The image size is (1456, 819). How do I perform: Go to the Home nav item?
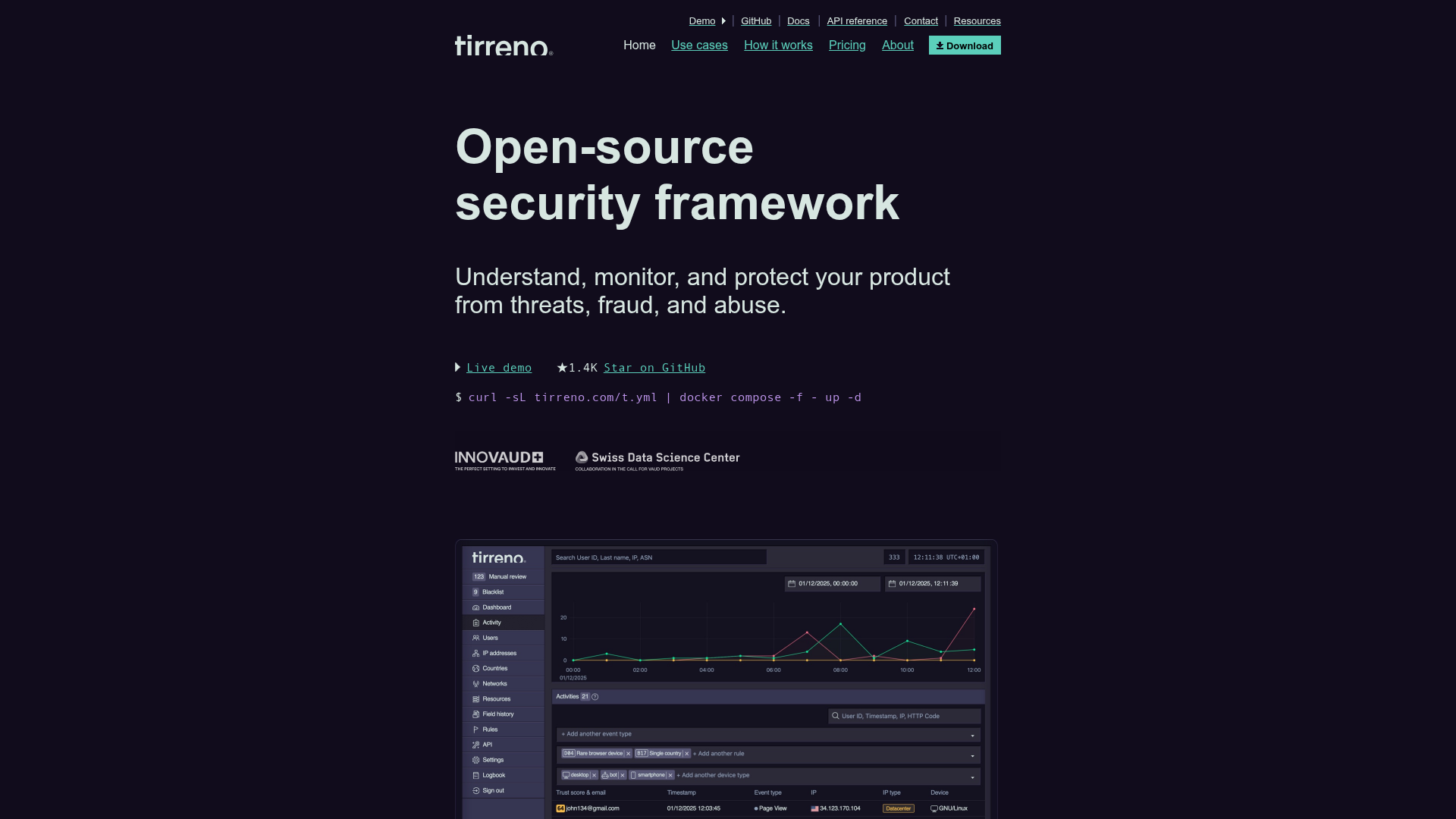click(639, 45)
